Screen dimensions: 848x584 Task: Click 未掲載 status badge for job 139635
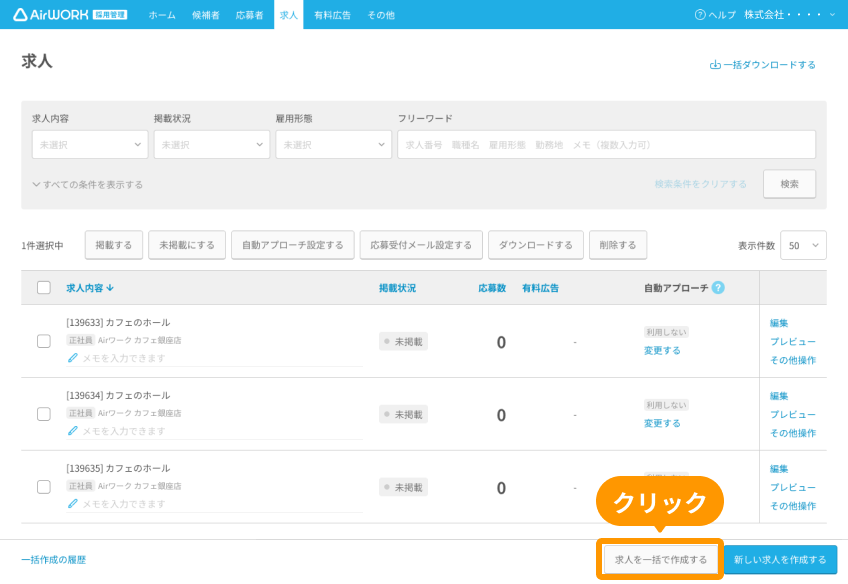point(403,487)
